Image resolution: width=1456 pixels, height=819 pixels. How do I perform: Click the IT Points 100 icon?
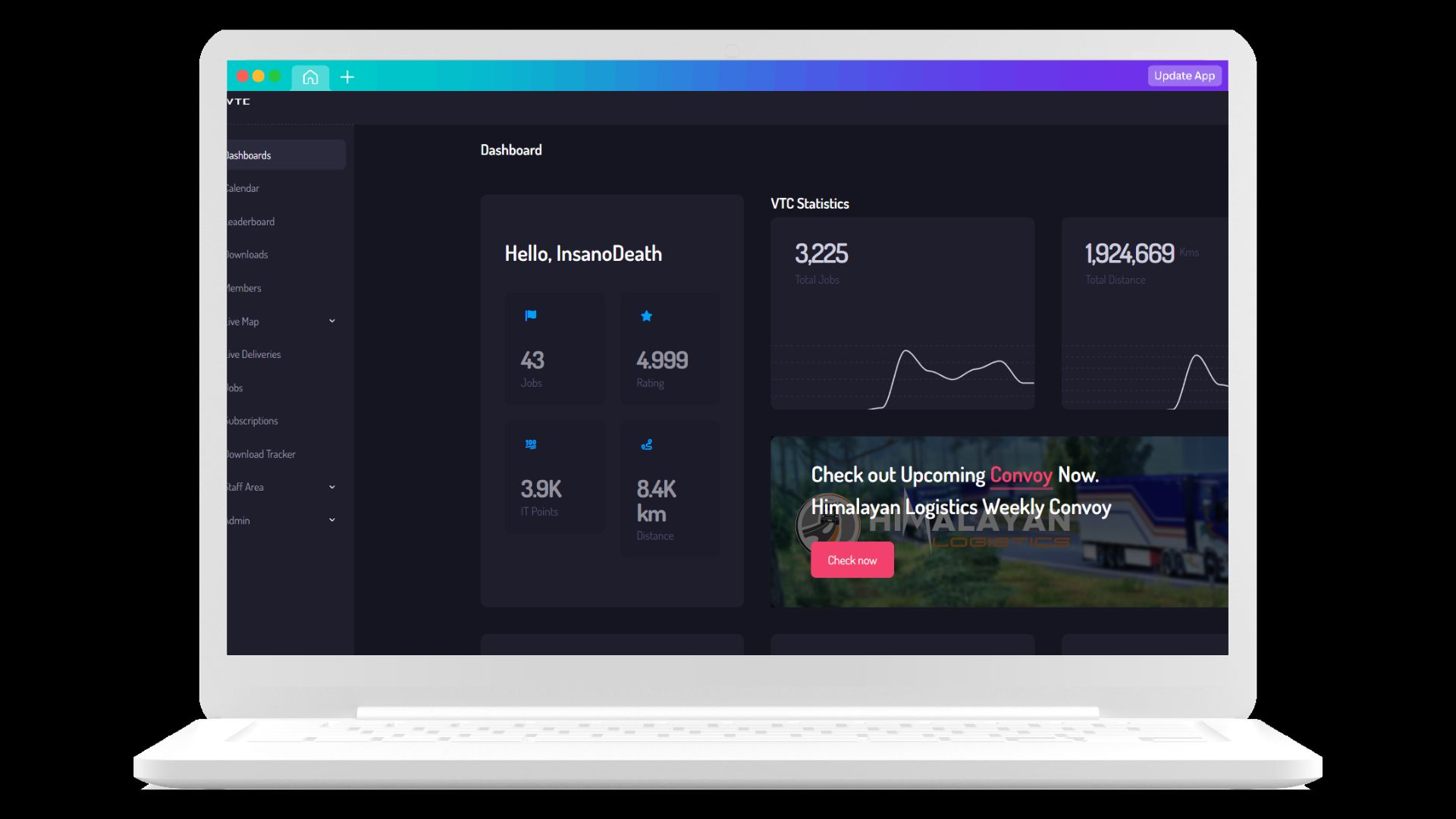pos(531,444)
